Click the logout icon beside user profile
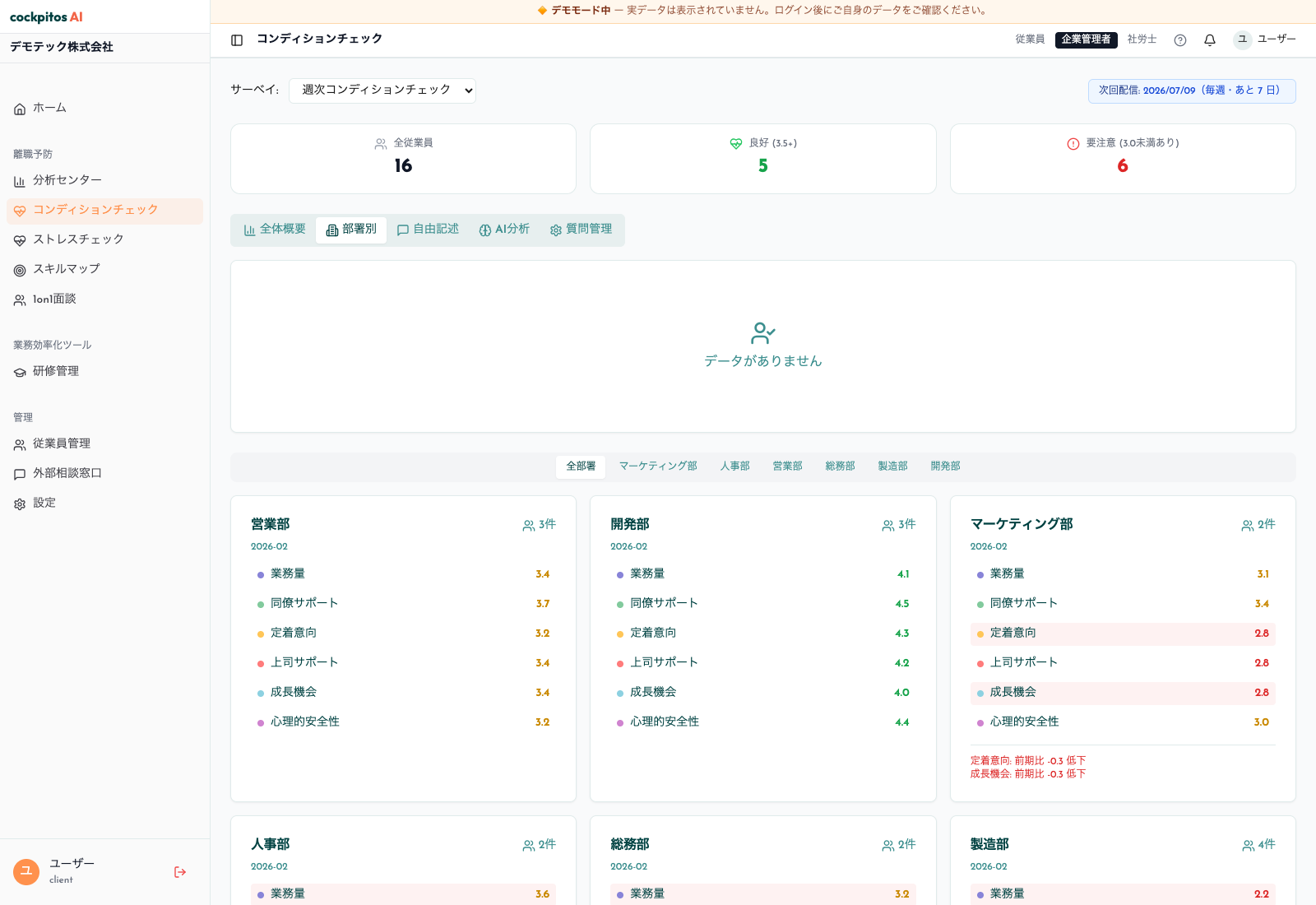The image size is (1316, 905). (180, 872)
